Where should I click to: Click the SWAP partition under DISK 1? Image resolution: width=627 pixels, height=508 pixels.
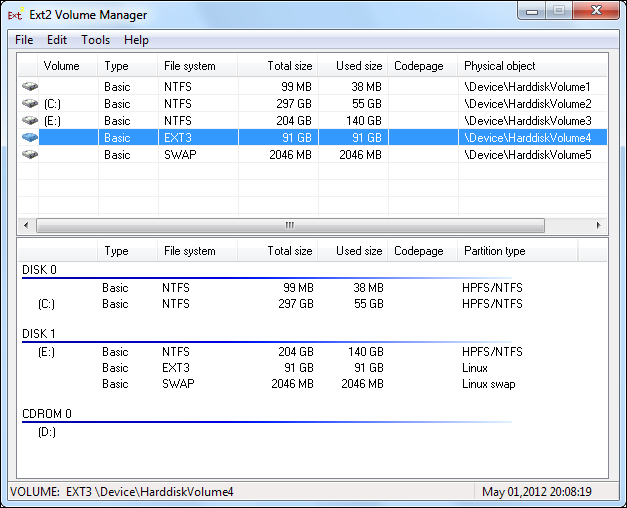pyautogui.click(x=178, y=384)
